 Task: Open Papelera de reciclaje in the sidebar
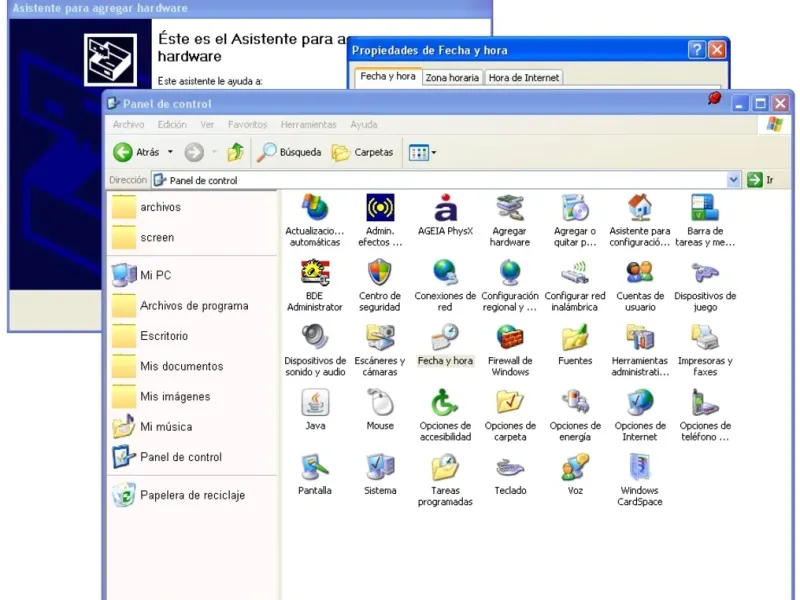pyautogui.click(x=178, y=495)
